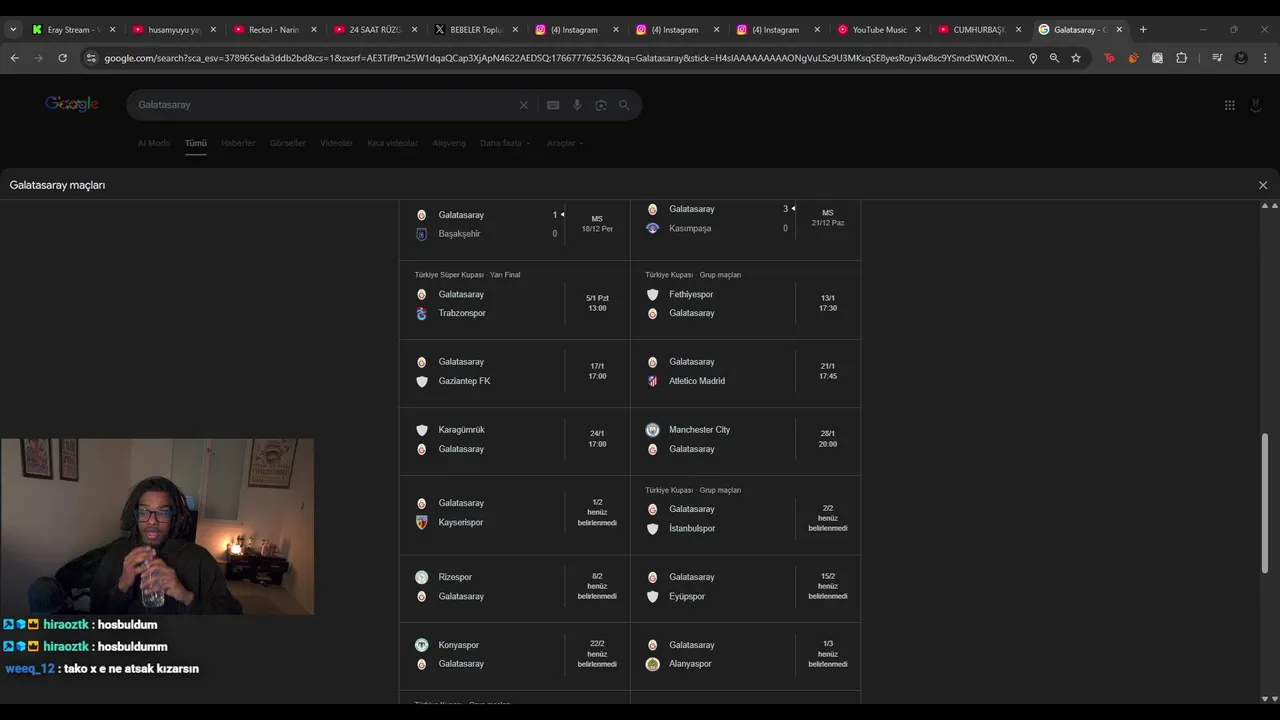Screen dimensions: 1280x720
Task: View site information icon in address bar
Action: coord(92,58)
